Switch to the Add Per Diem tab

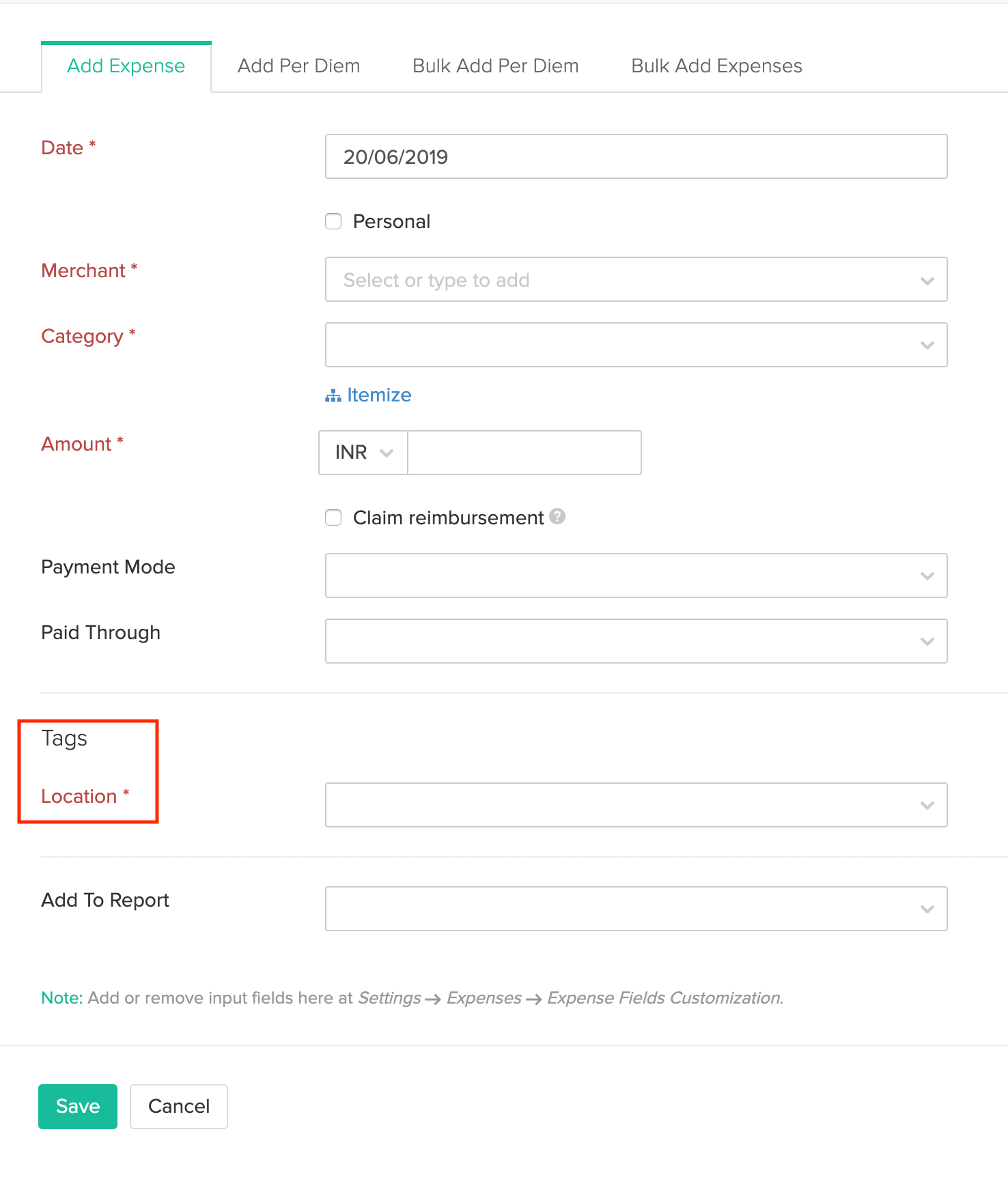coord(298,66)
